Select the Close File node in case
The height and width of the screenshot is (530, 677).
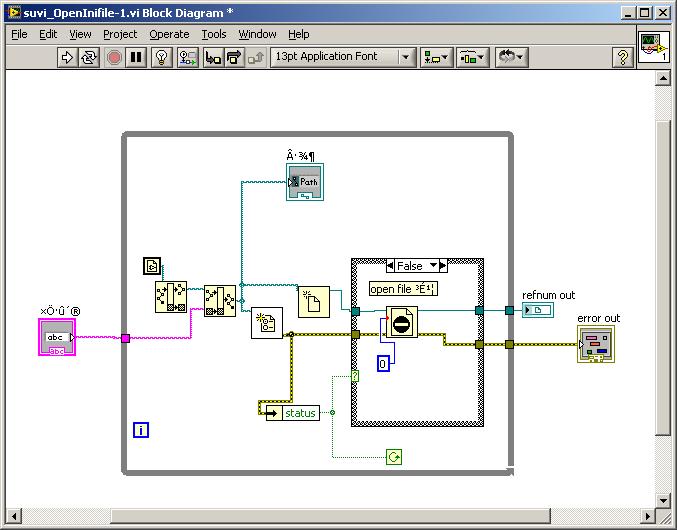pos(402,322)
